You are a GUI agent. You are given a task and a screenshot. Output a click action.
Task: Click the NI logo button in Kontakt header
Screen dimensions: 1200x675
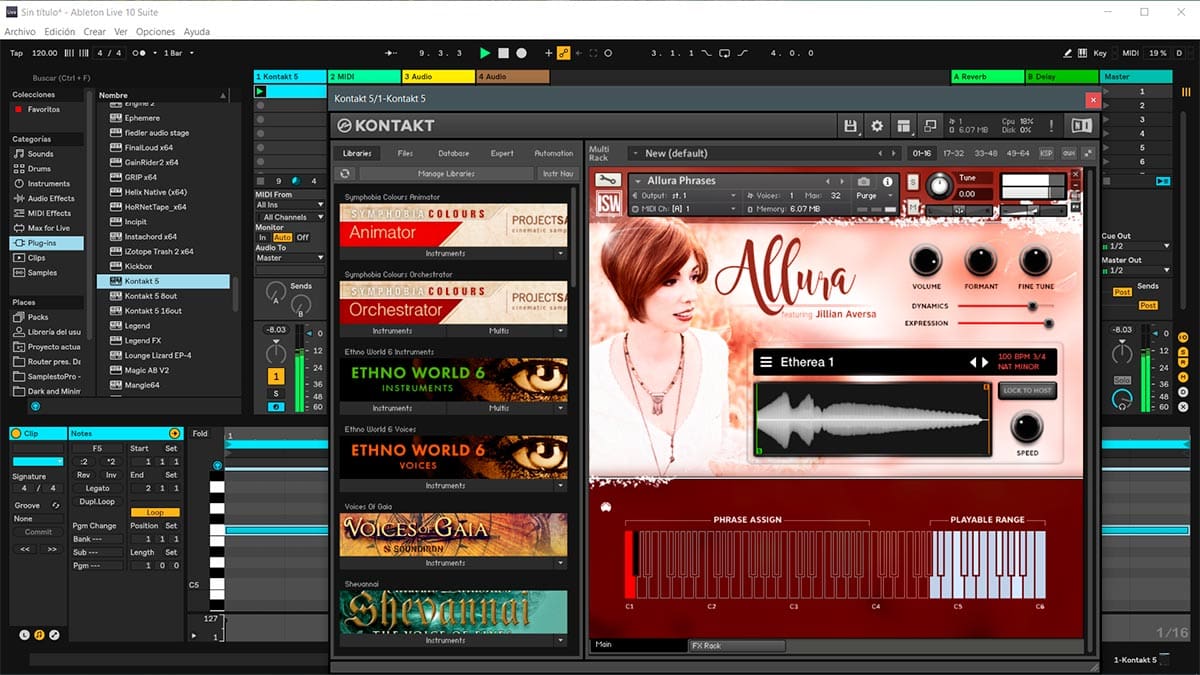(x=1081, y=126)
